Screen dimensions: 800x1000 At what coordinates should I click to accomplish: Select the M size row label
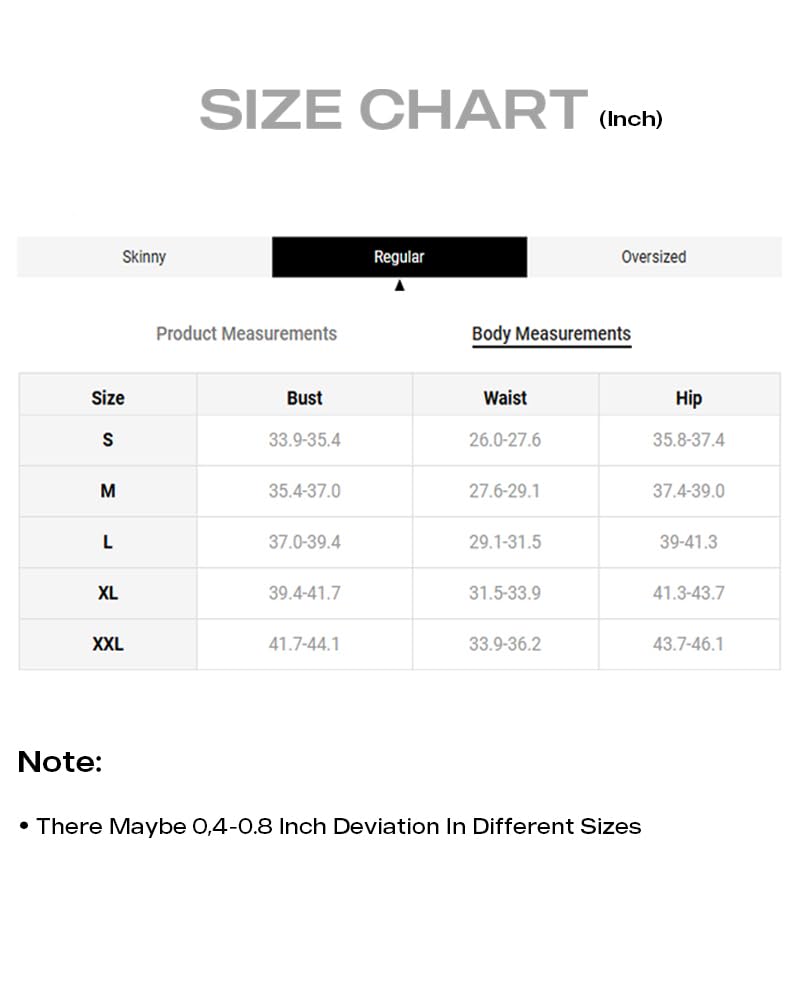[108, 491]
